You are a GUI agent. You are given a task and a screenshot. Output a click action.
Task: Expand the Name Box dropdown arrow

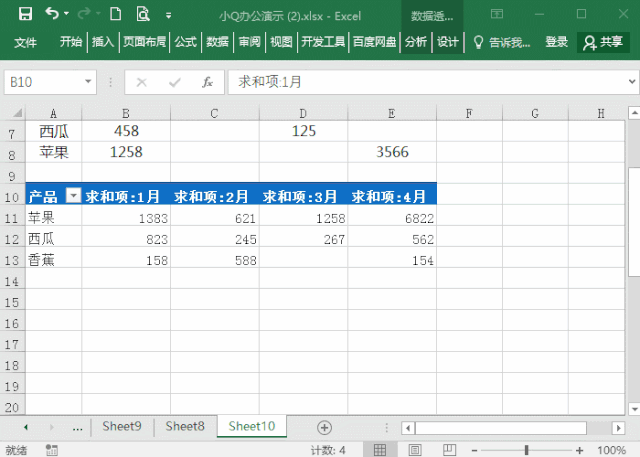point(88,82)
